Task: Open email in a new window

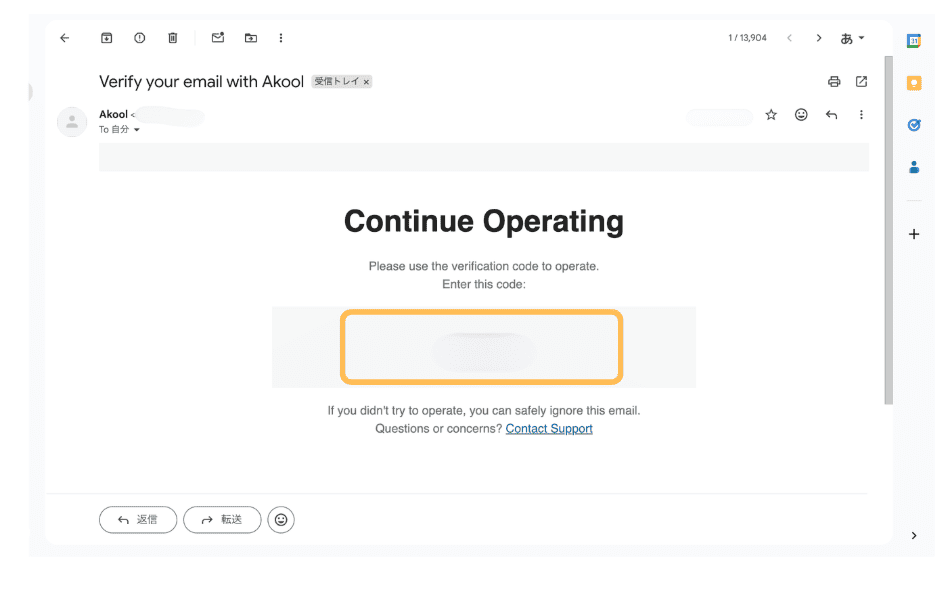Action: coord(862,82)
